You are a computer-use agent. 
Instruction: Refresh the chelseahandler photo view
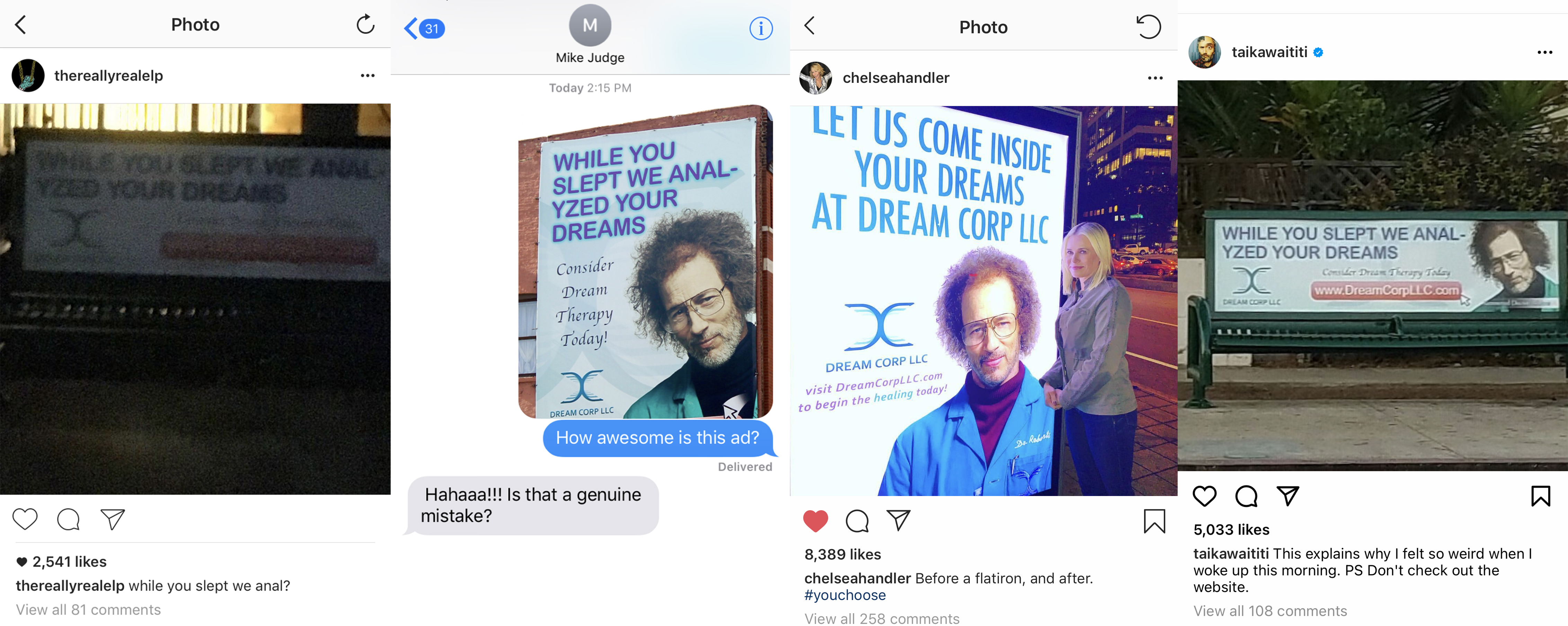[x=1149, y=27]
